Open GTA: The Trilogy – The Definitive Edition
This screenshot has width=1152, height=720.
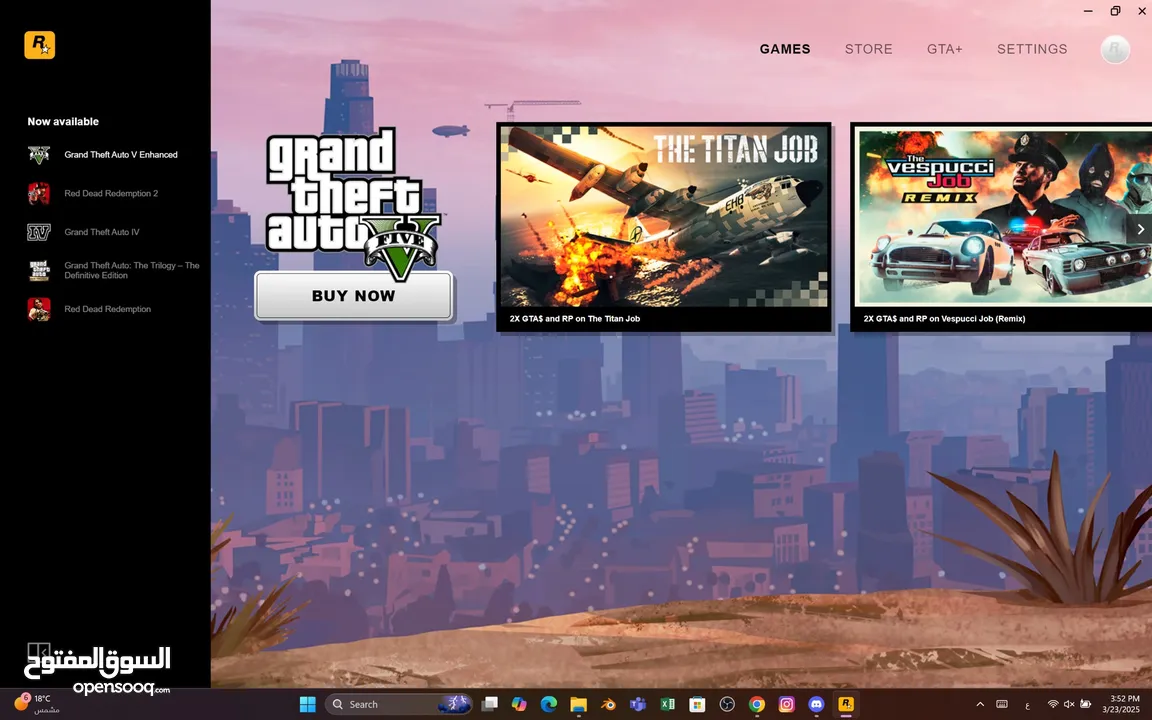[x=132, y=270]
